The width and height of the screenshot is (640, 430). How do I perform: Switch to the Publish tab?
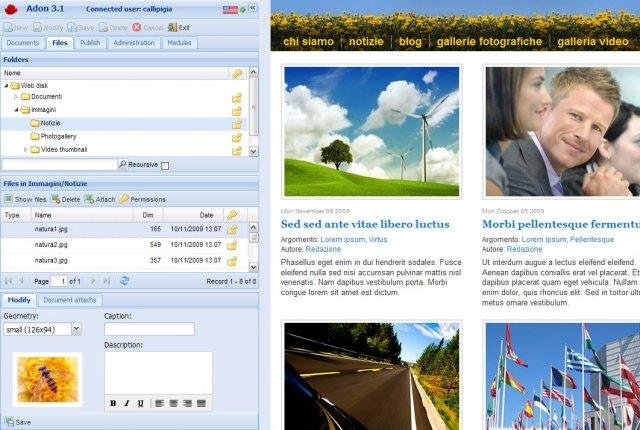(x=90, y=43)
